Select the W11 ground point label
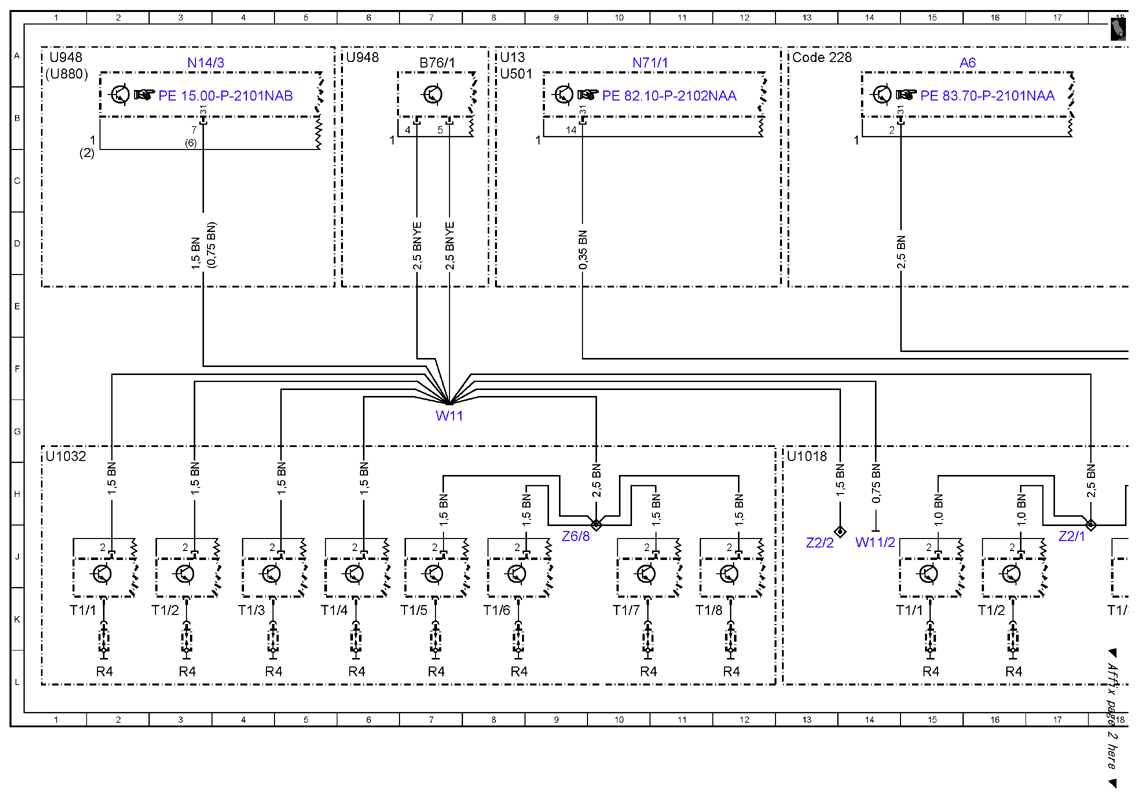Viewport: 1138px width, 798px height. tap(449, 416)
